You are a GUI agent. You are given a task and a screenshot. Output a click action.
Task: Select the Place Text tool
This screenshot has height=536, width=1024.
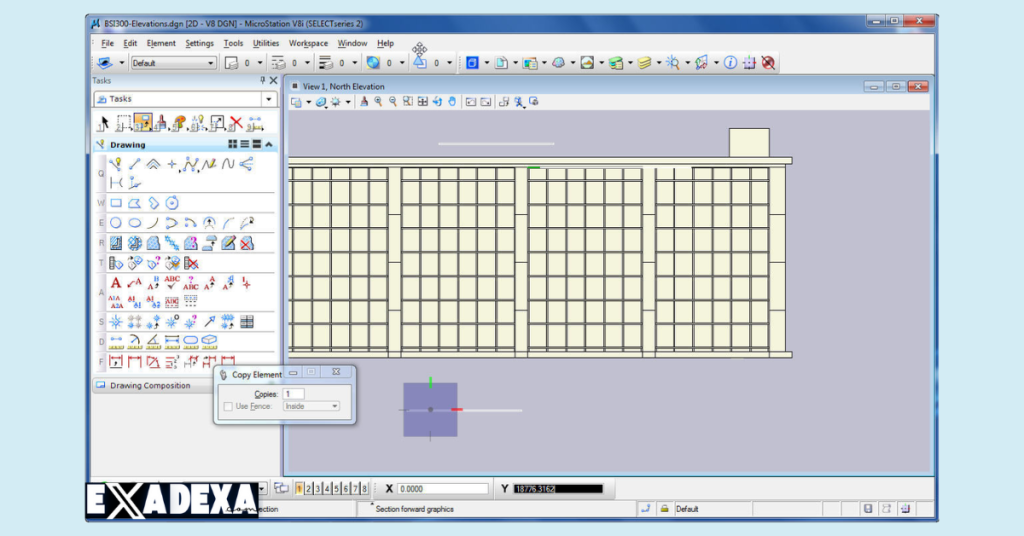[116, 283]
